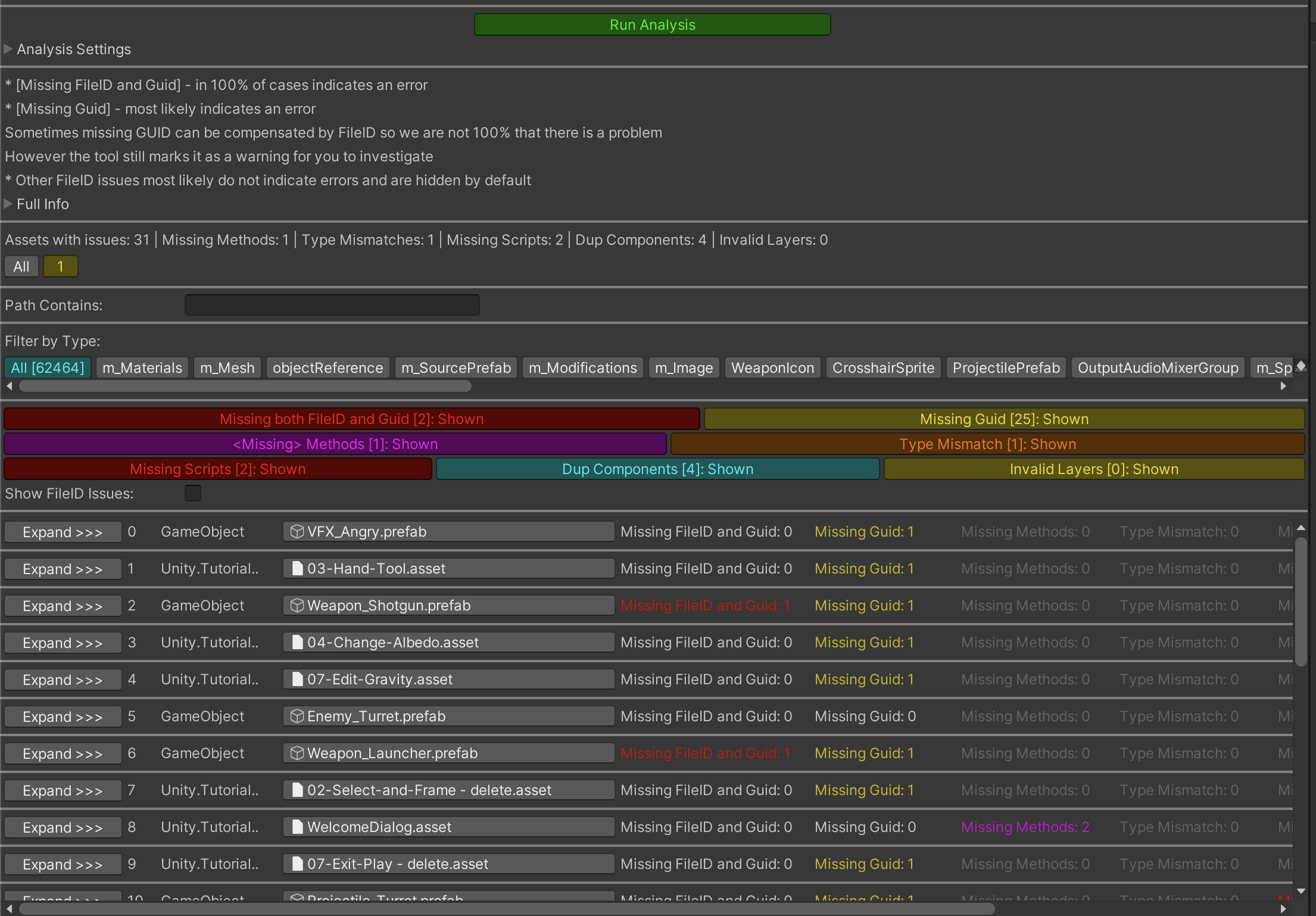Select the All [62464] type filter
The height and width of the screenshot is (916, 1316).
click(48, 367)
